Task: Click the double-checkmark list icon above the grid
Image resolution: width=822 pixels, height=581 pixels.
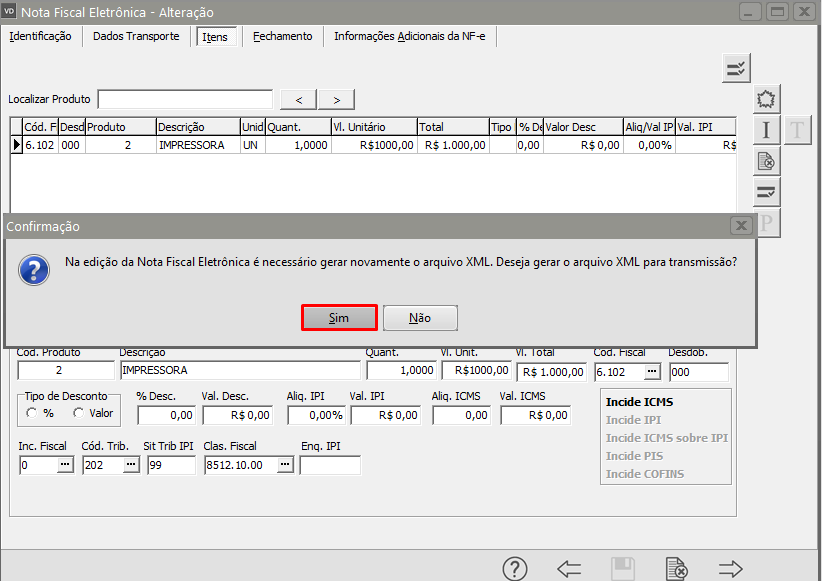Action: click(x=736, y=68)
